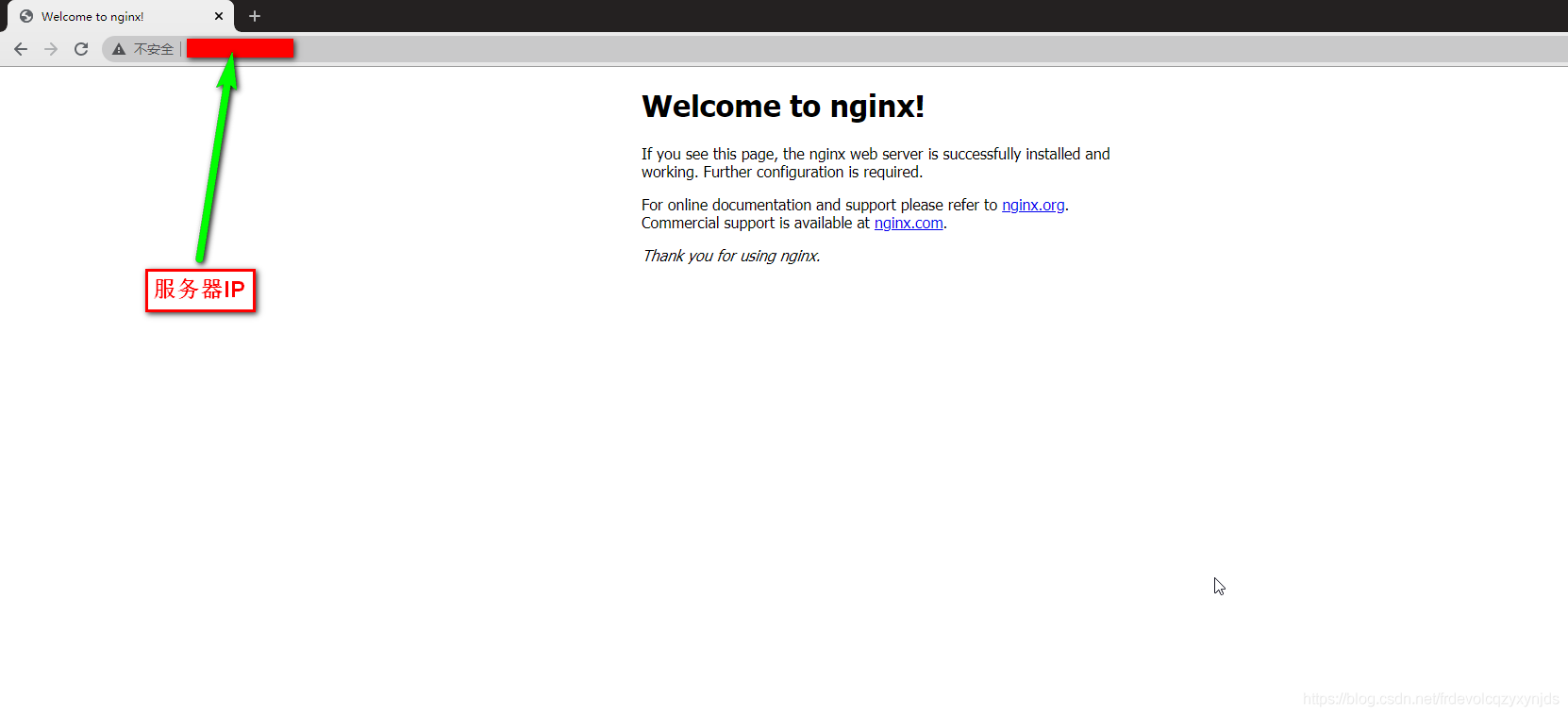Go forward using the browser forward arrow
The height and width of the screenshot is (716, 1568).
pos(51,49)
